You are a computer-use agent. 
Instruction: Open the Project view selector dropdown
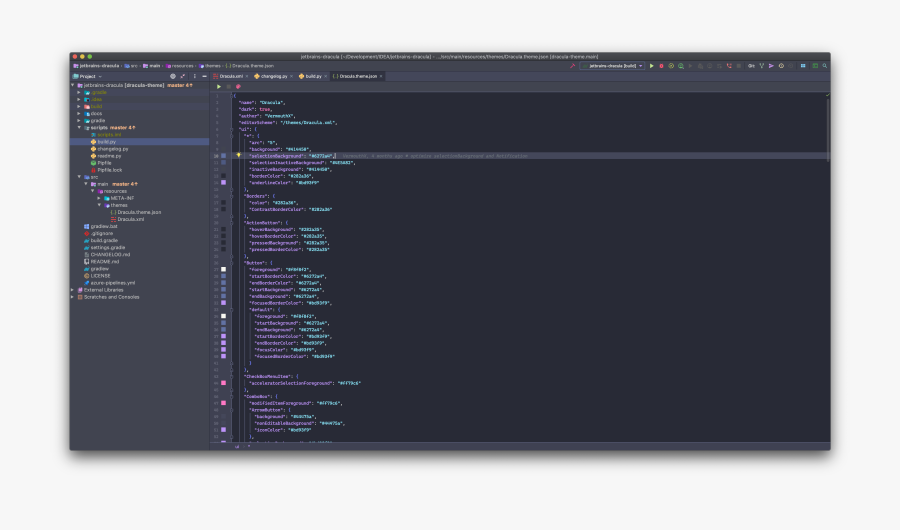click(x=89, y=76)
